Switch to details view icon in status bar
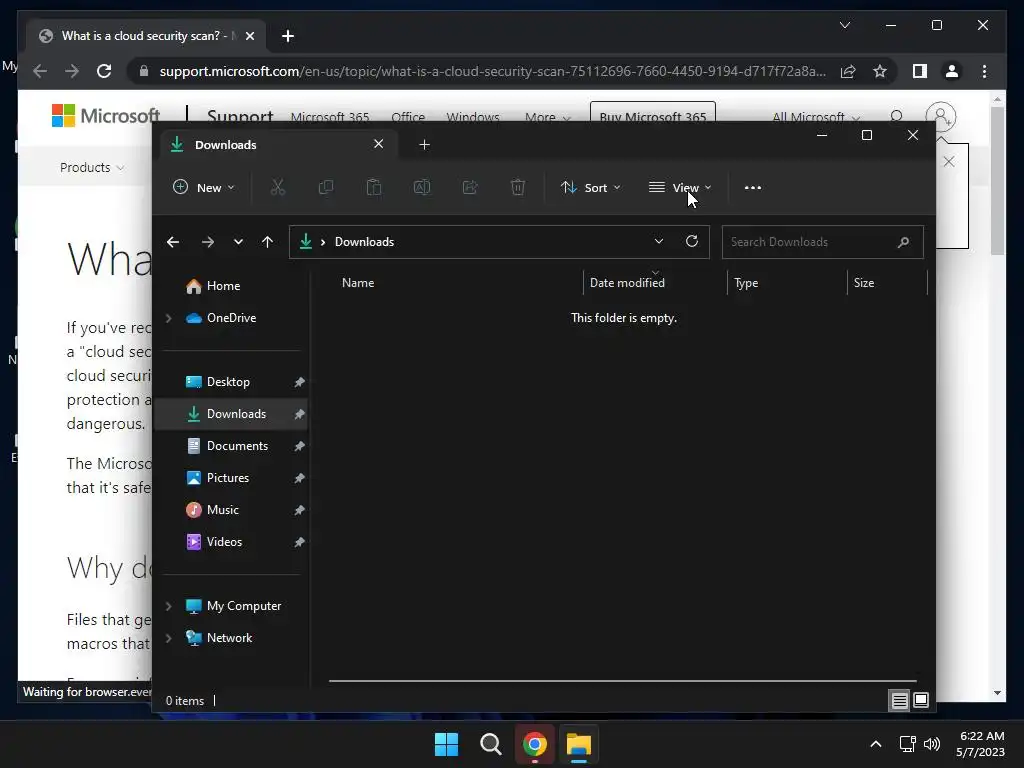1024x768 pixels. 899,701
